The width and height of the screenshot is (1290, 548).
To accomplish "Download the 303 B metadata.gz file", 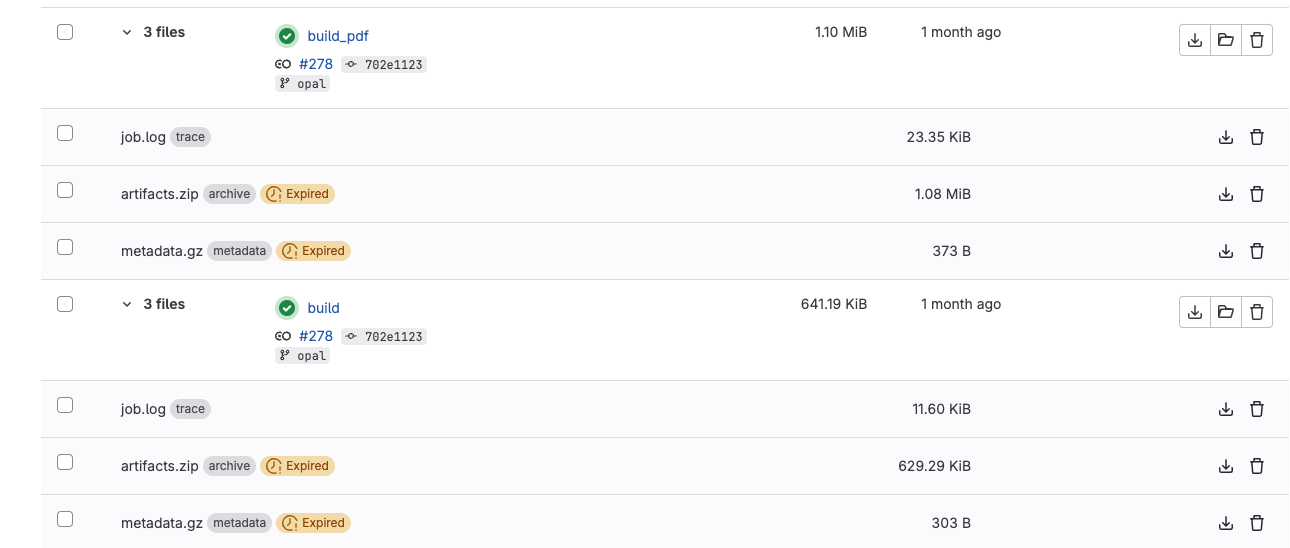I will click(1226, 524).
